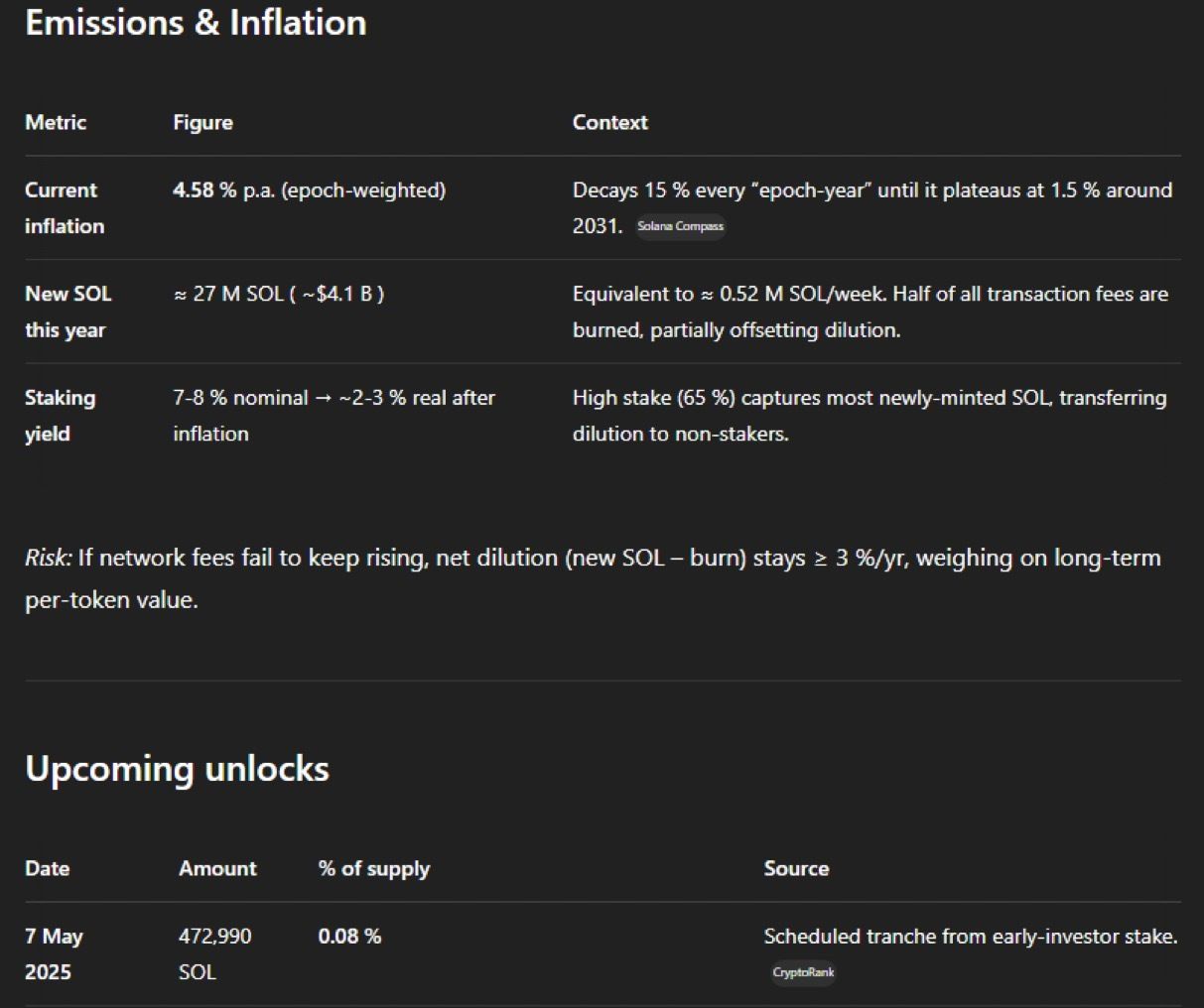This screenshot has width=1204, height=1008.
Task: Click the % of supply column header
Action: tap(374, 869)
